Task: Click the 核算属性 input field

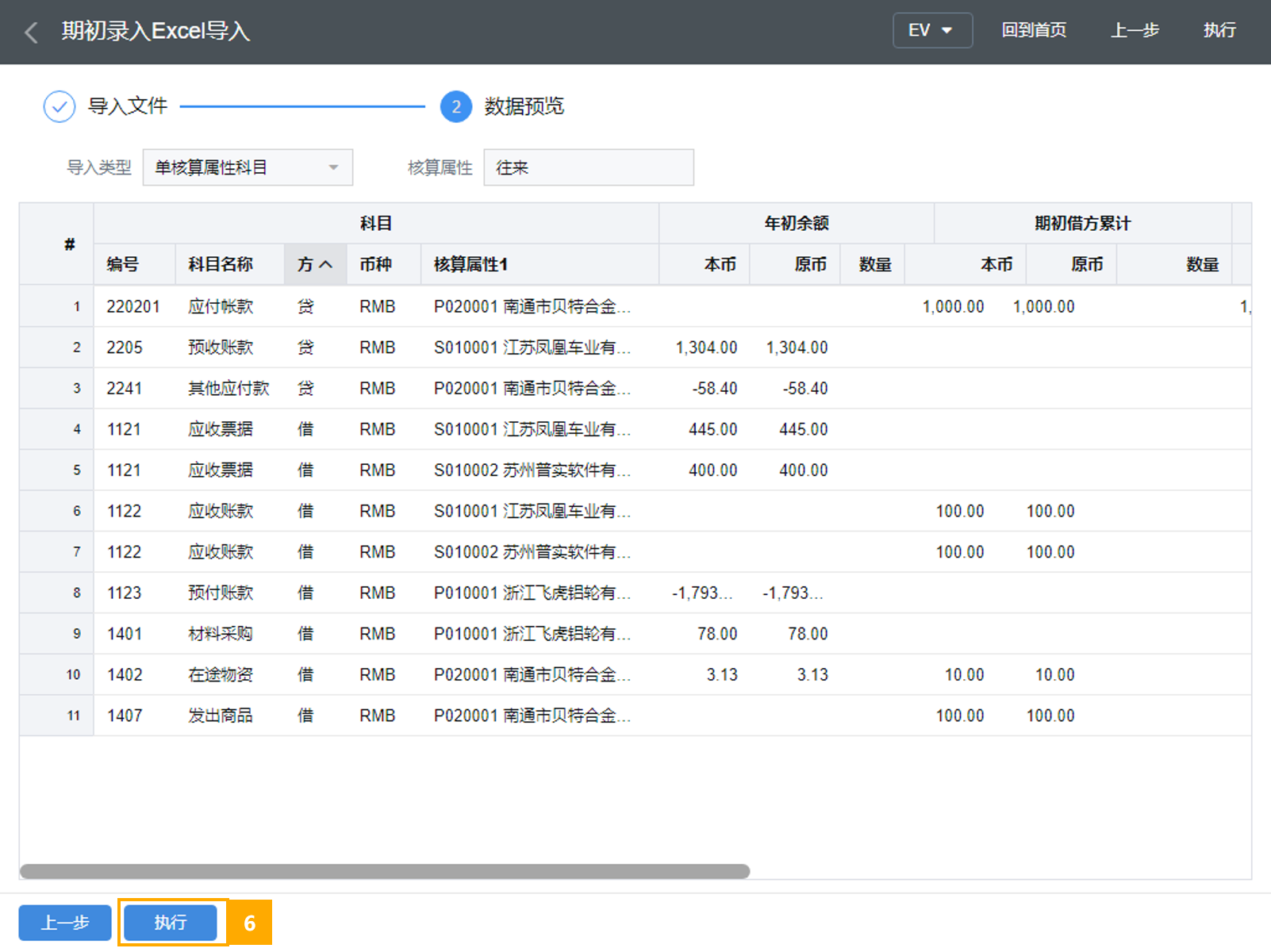Action: [589, 167]
